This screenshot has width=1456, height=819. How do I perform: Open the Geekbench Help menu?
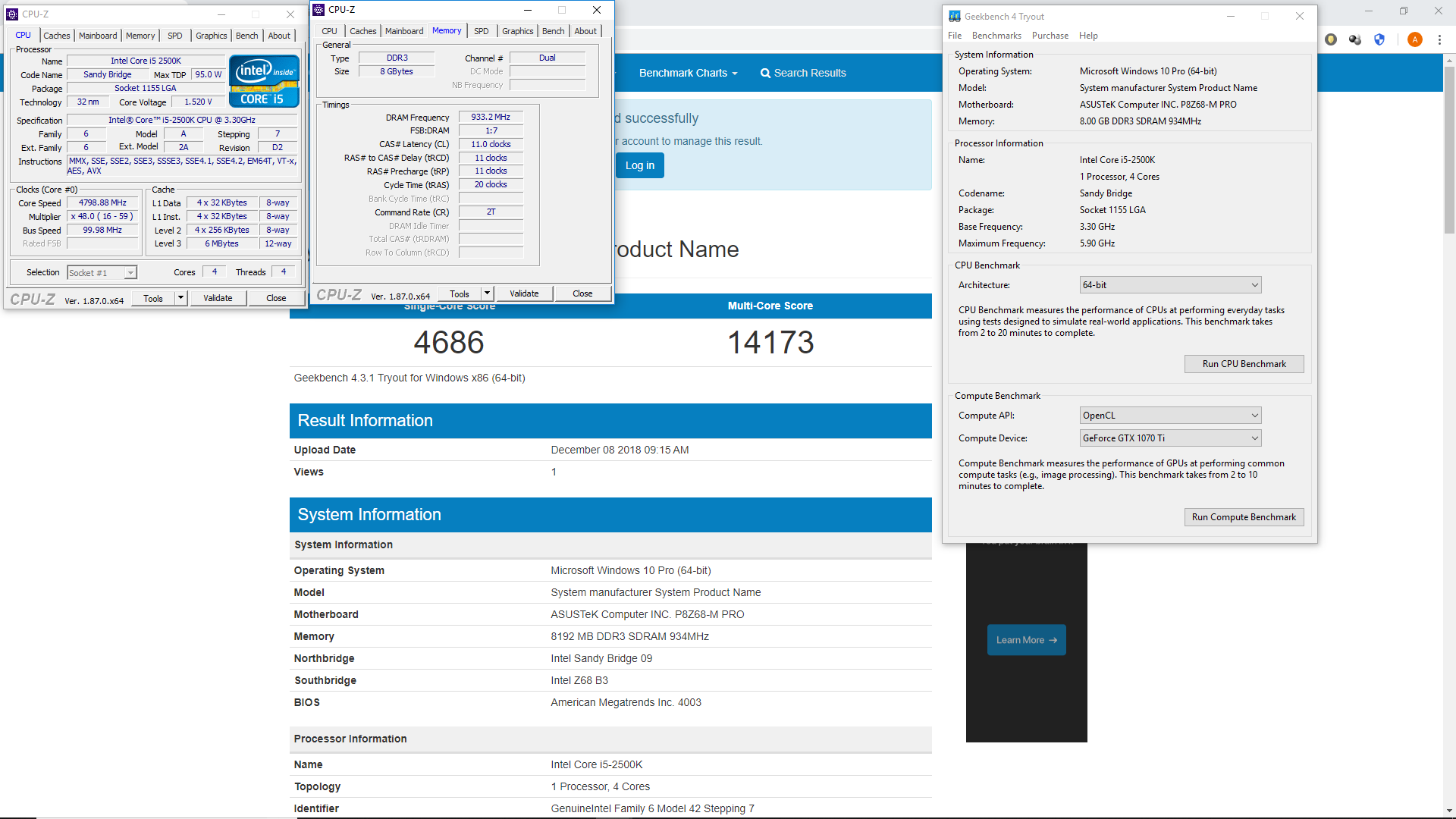1088,36
